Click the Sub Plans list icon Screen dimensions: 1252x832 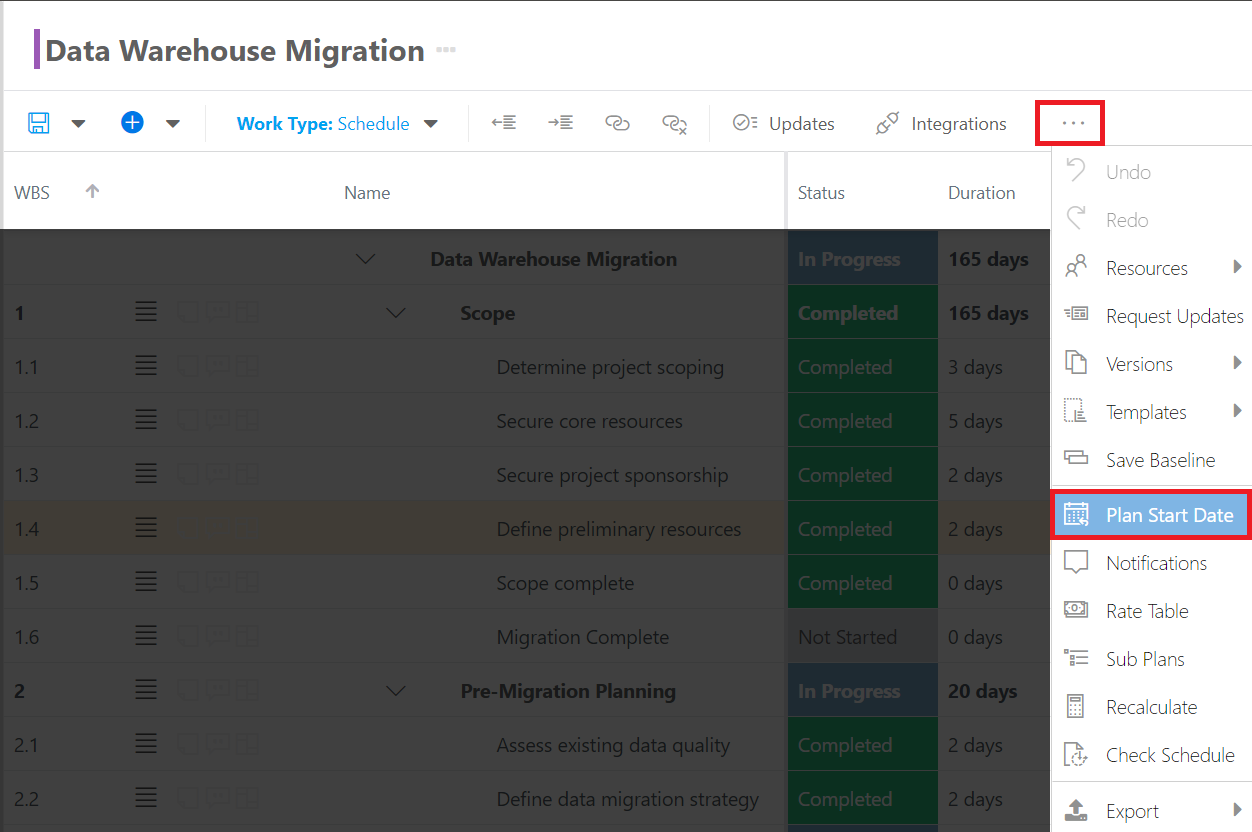pos(1076,658)
